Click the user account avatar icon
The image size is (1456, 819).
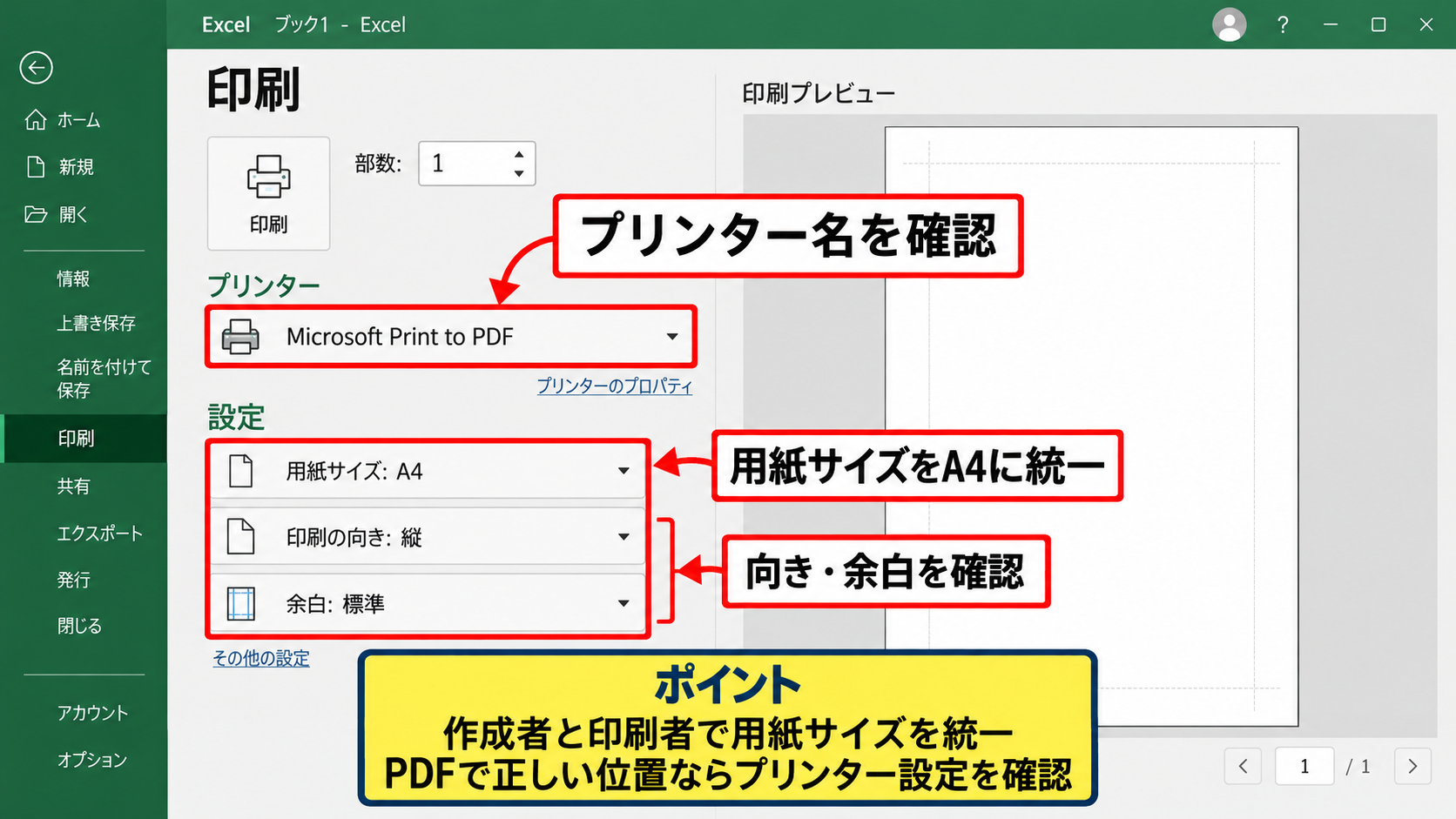[x=1229, y=24]
